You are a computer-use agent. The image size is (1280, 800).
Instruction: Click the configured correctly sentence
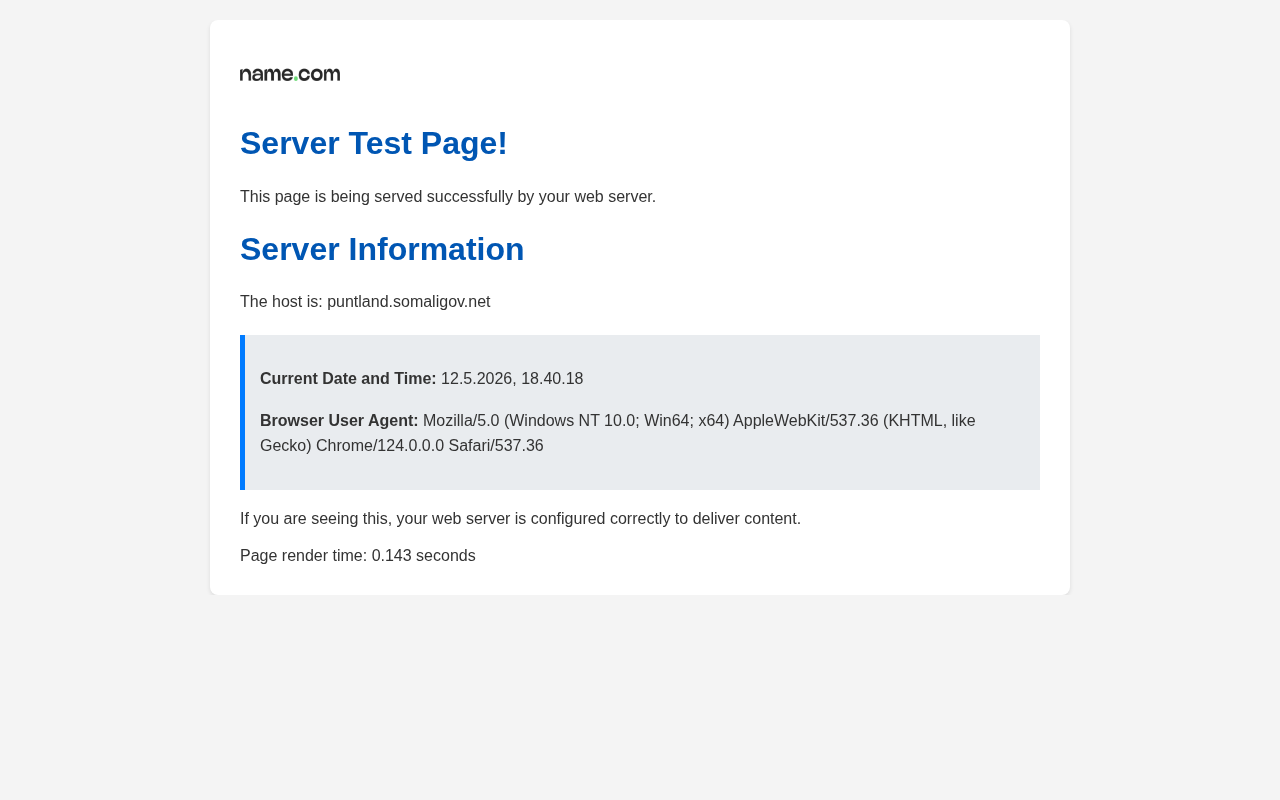tap(520, 519)
